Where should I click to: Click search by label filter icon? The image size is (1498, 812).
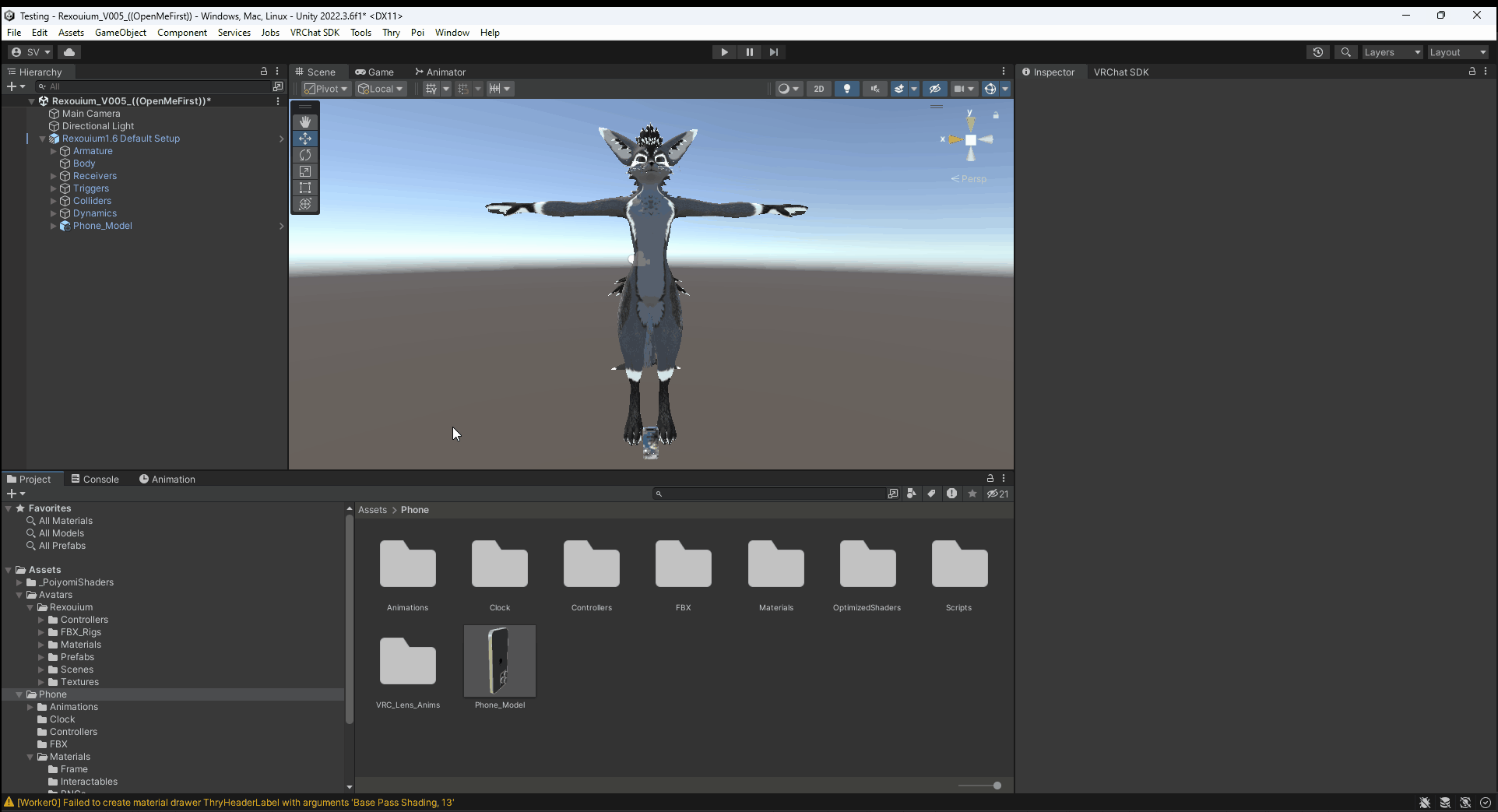(x=931, y=494)
